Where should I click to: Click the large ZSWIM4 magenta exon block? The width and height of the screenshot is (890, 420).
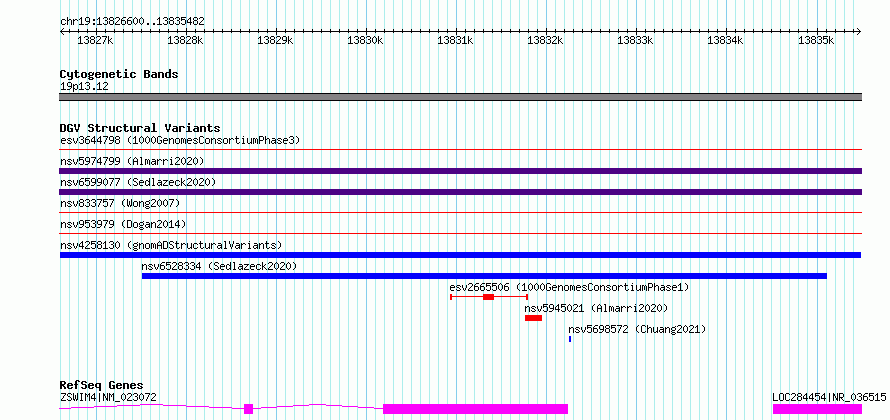[476, 409]
